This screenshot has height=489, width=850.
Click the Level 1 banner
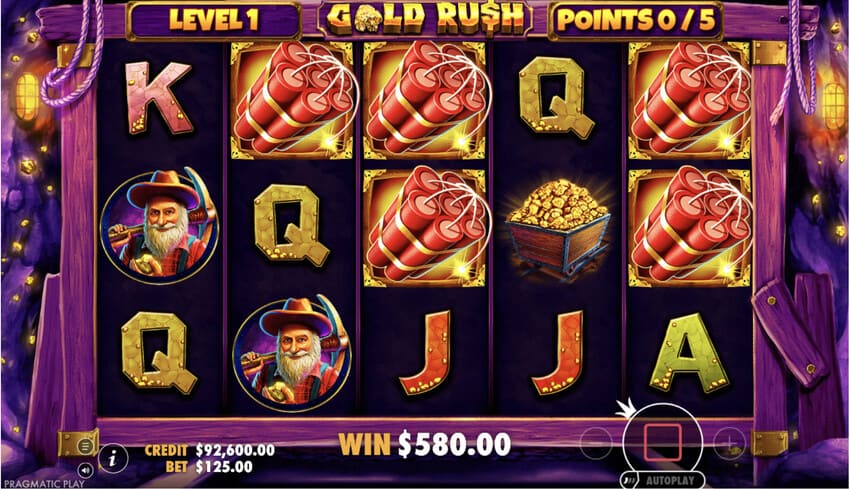[x=214, y=20]
